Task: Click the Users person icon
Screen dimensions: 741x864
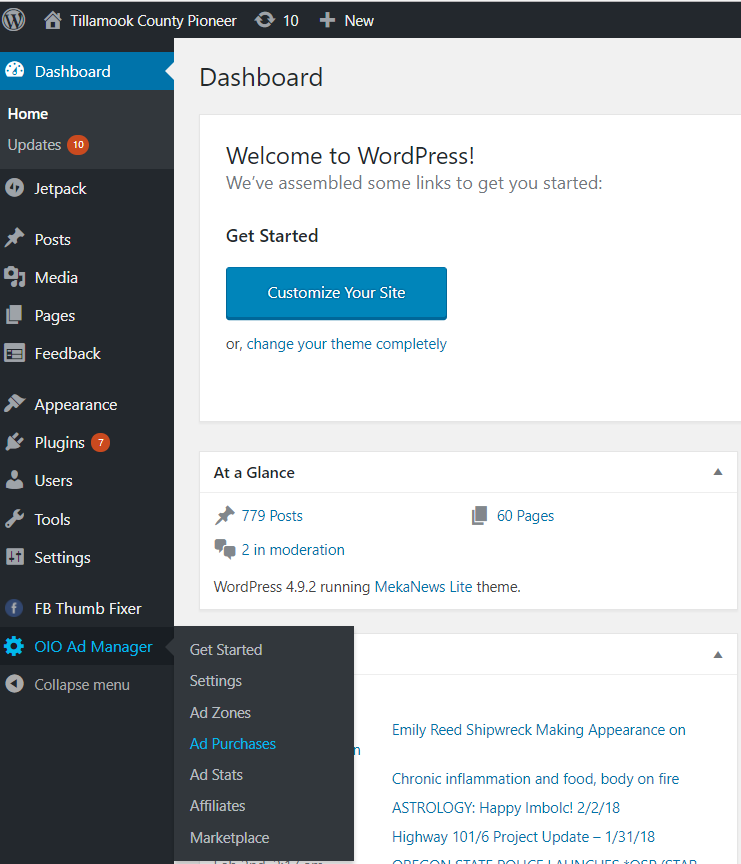Action: click(x=14, y=480)
